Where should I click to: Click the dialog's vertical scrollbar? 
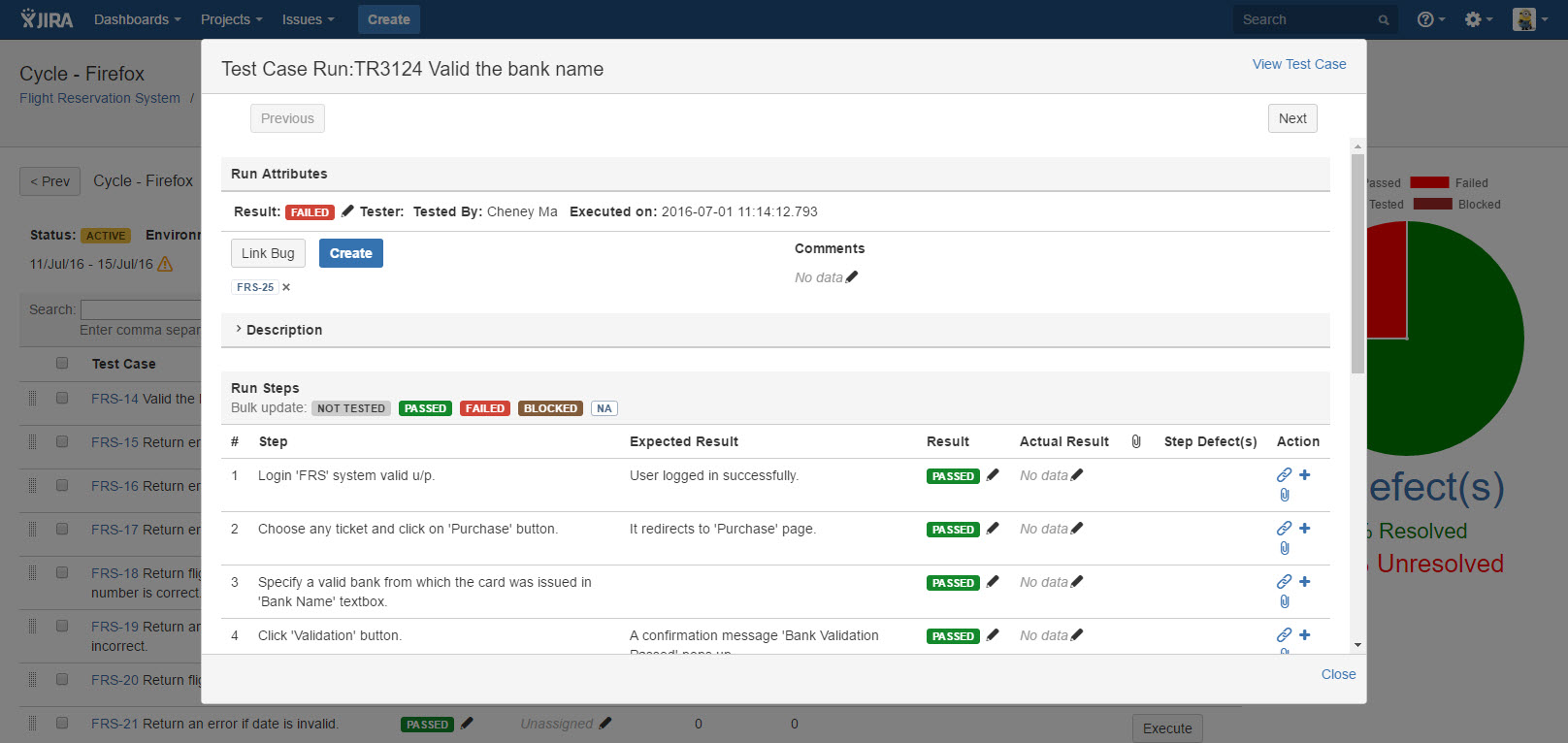pos(1357,262)
